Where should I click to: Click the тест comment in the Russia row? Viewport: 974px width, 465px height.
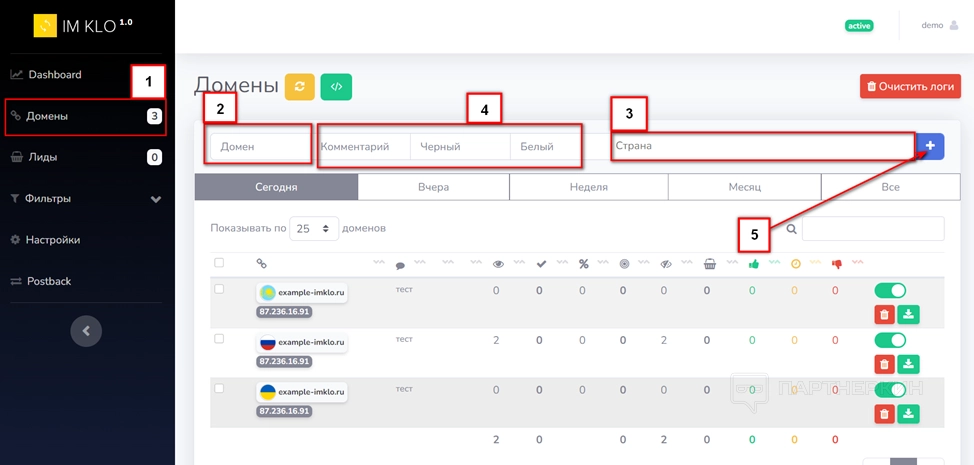pos(404,339)
